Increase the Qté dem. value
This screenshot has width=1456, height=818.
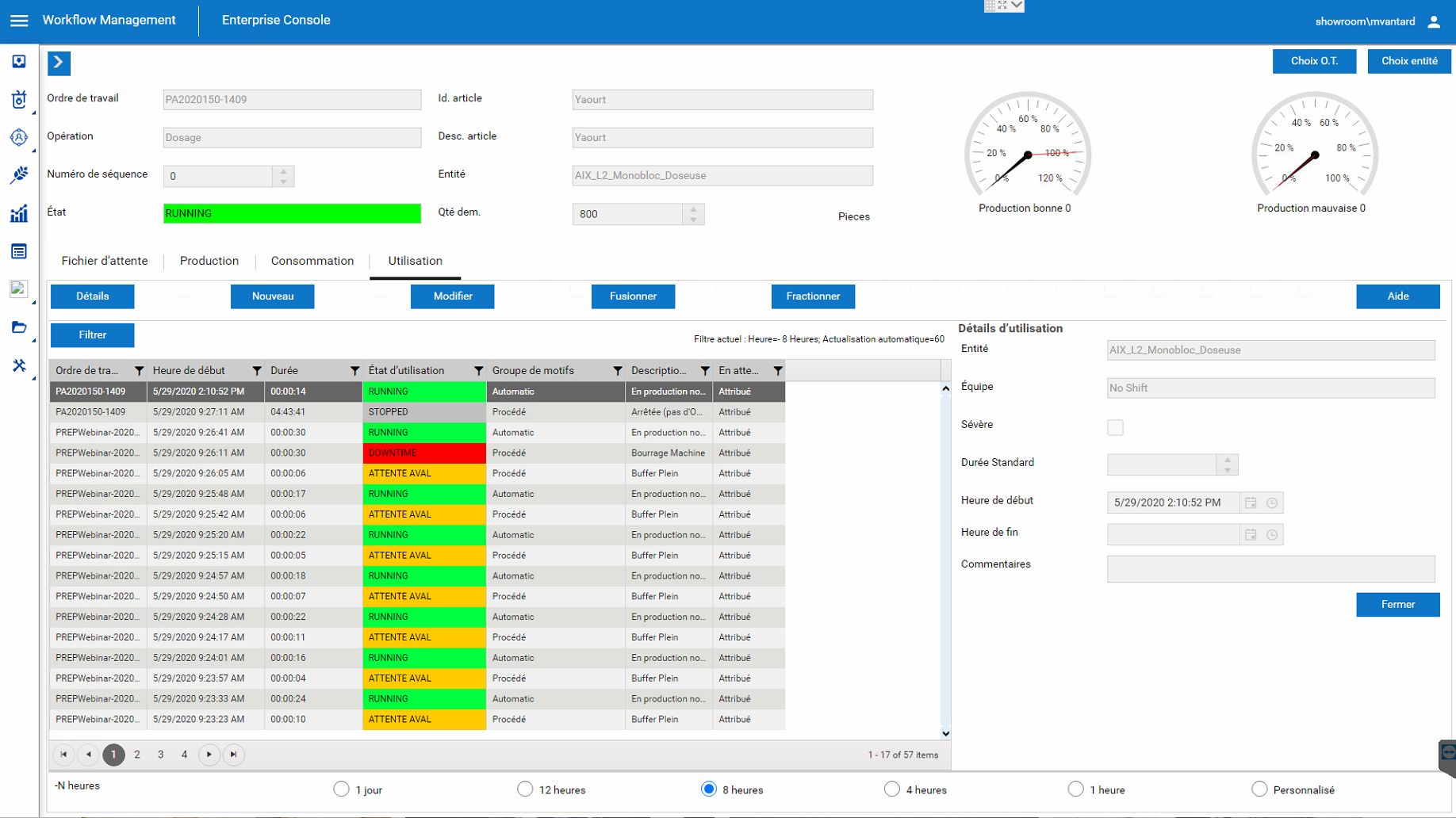(693, 209)
